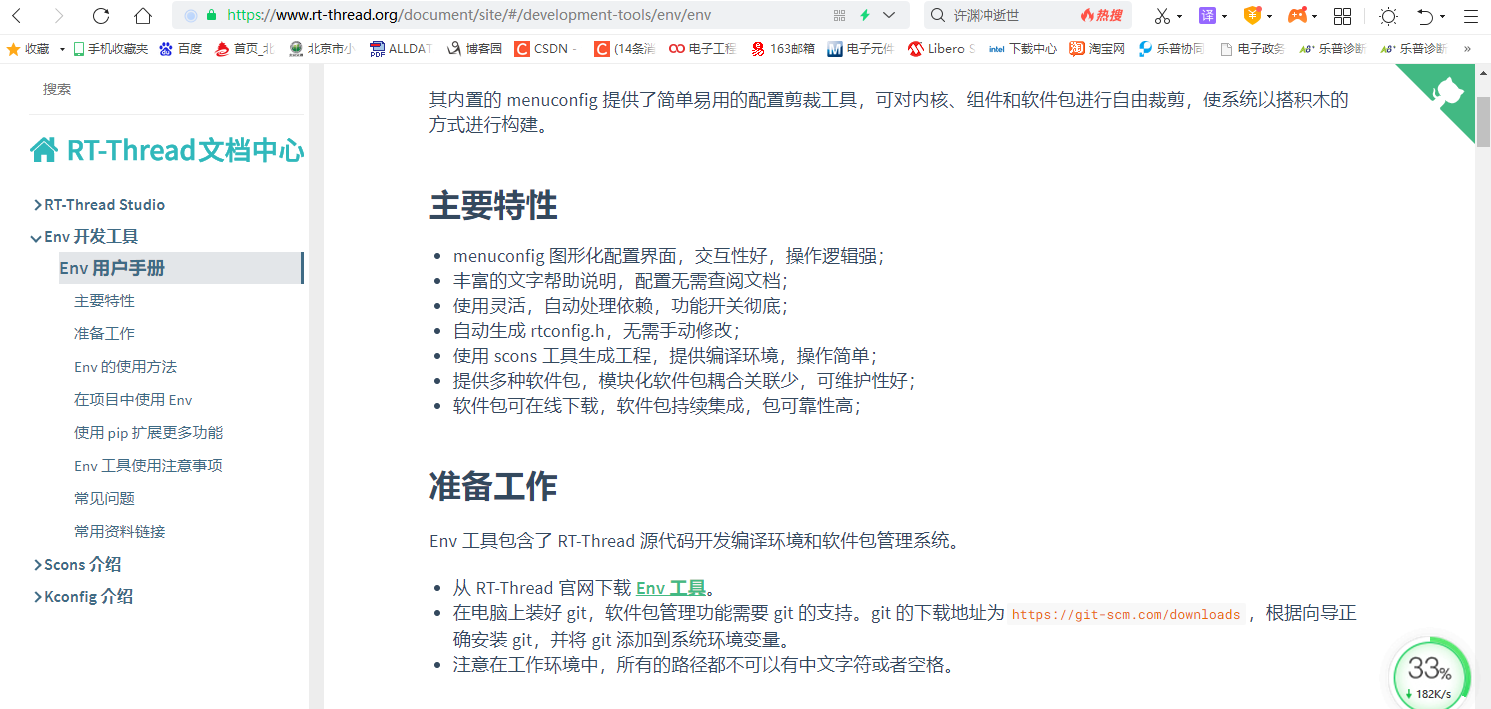1491x709 pixels.
Task: Open CSDN from the bookmarks bar
Action: pos(544,47)
